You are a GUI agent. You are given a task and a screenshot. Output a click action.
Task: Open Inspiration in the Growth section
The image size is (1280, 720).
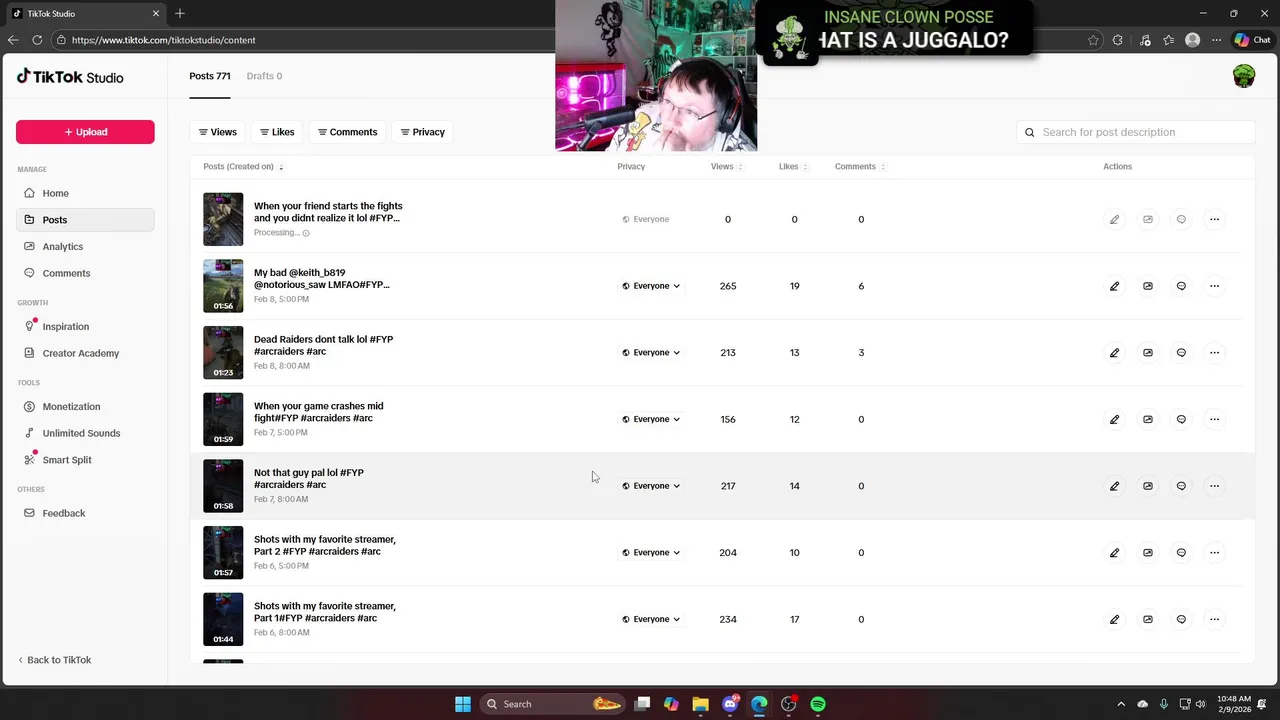click(x=85, y=326)
